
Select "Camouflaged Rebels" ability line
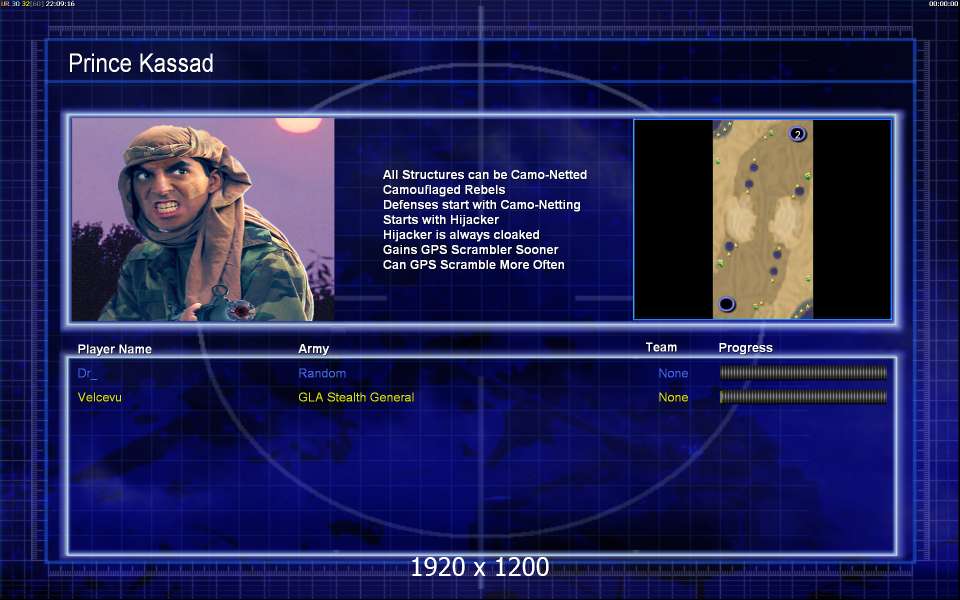444,190
